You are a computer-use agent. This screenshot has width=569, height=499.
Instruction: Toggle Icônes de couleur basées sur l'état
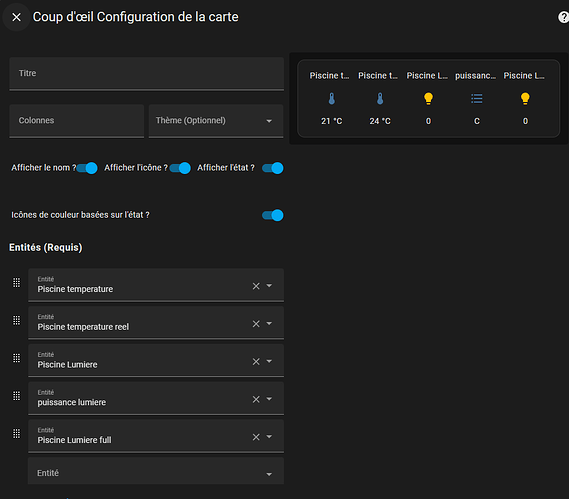click(x=273, y=215)
